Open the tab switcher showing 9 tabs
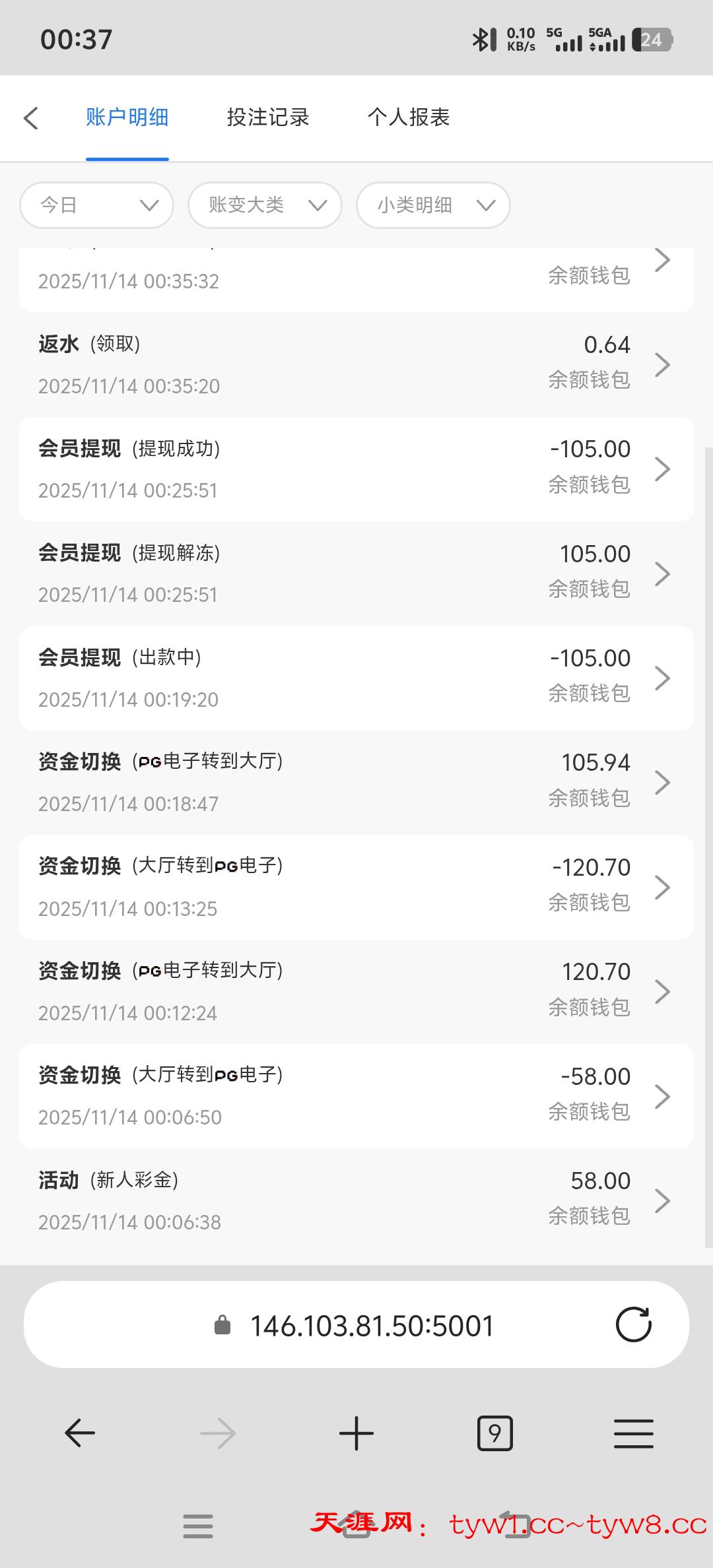 494,1433
